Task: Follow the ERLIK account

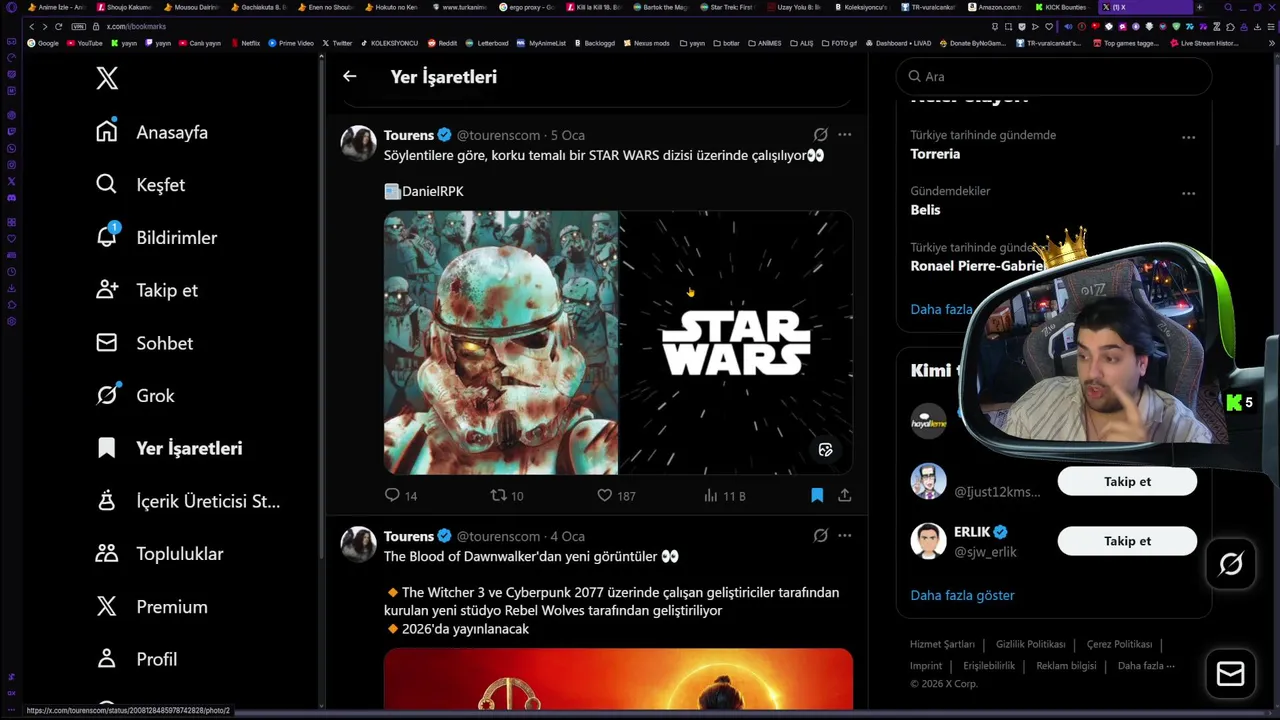Action: [1127, 541]
